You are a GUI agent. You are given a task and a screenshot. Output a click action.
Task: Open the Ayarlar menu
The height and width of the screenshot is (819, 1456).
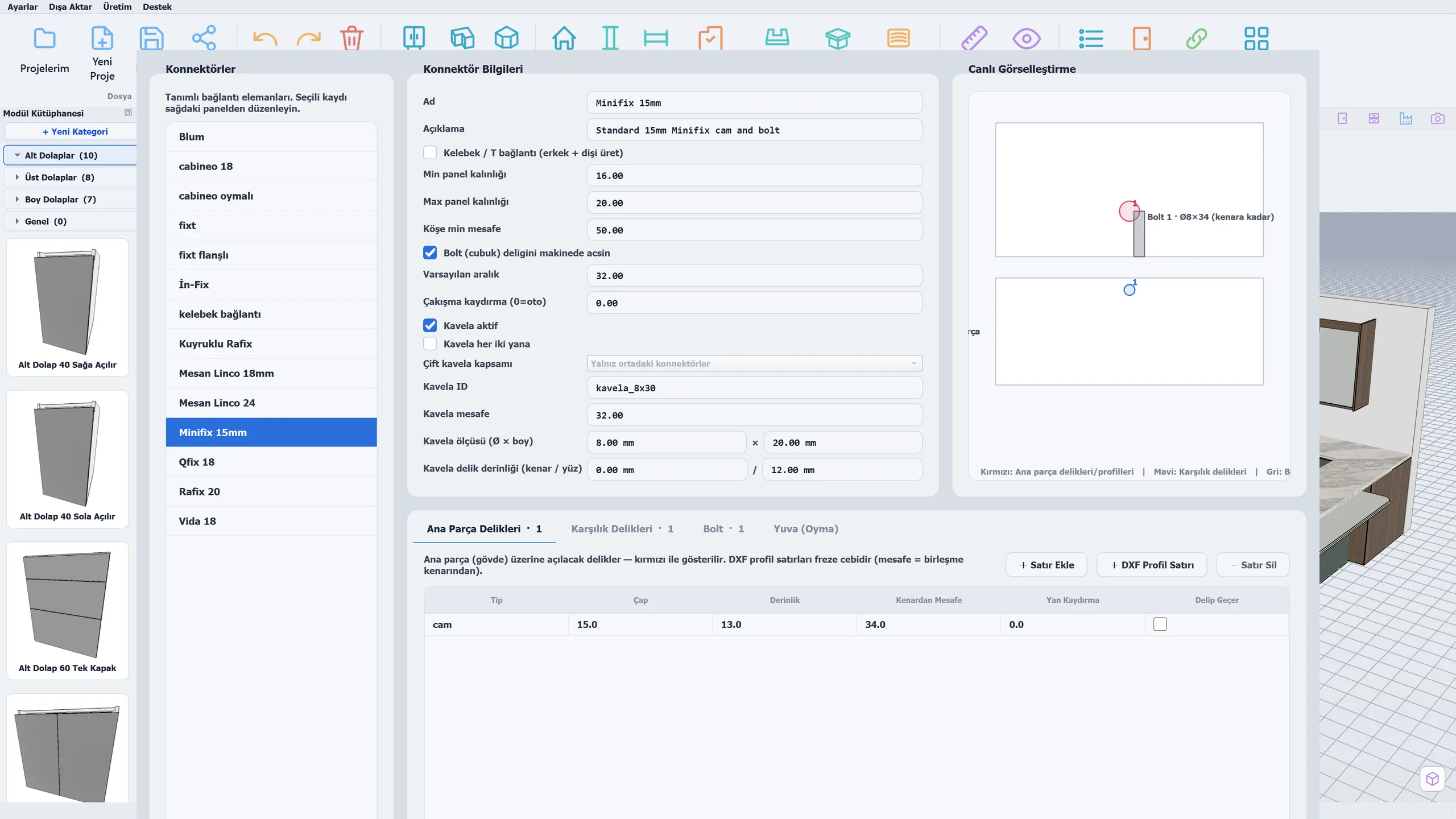(23, 7)
